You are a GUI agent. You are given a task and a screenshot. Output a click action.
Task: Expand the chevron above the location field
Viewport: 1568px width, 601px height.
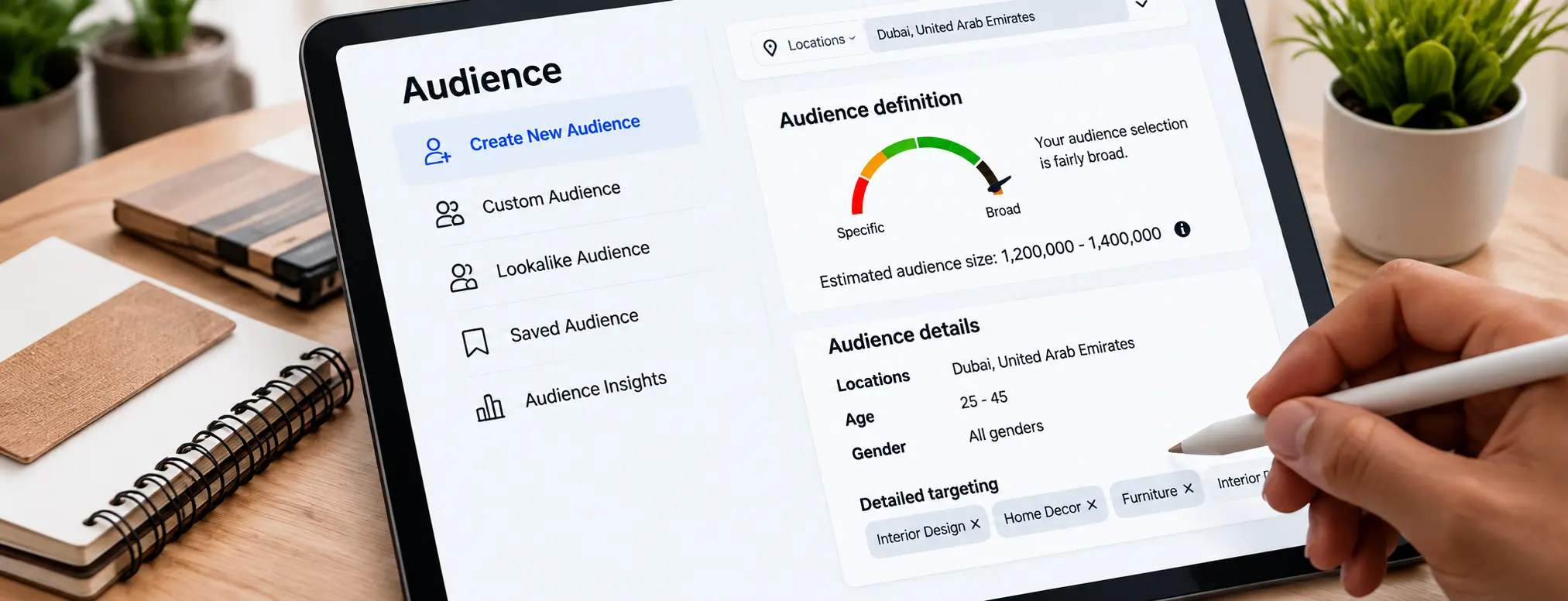click(1141, 4)
